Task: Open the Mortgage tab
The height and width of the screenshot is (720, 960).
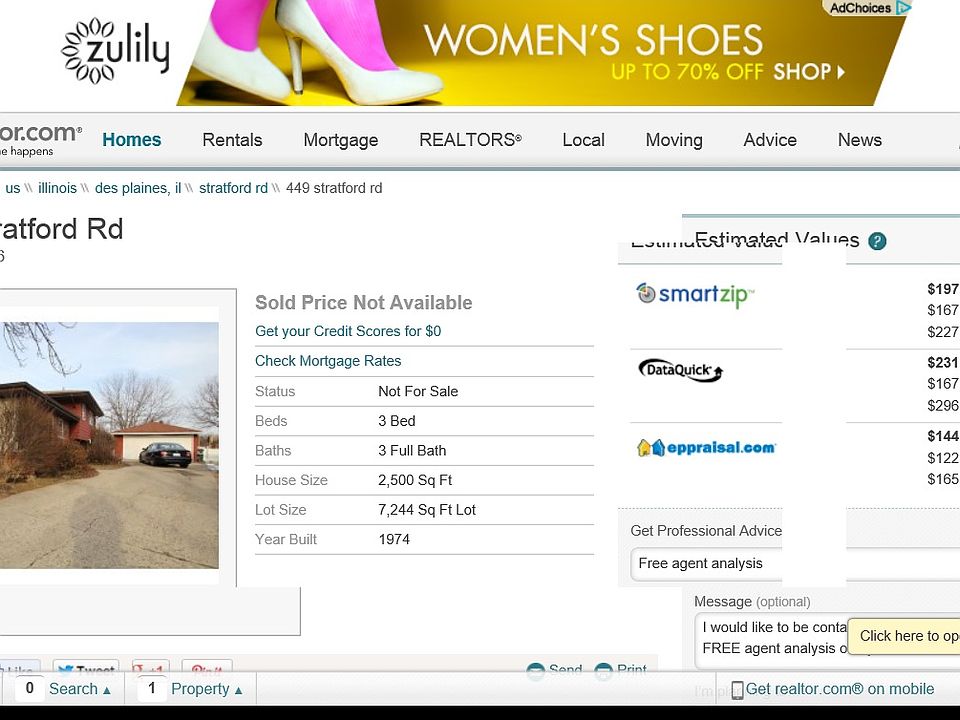Action: coord(340,140)
